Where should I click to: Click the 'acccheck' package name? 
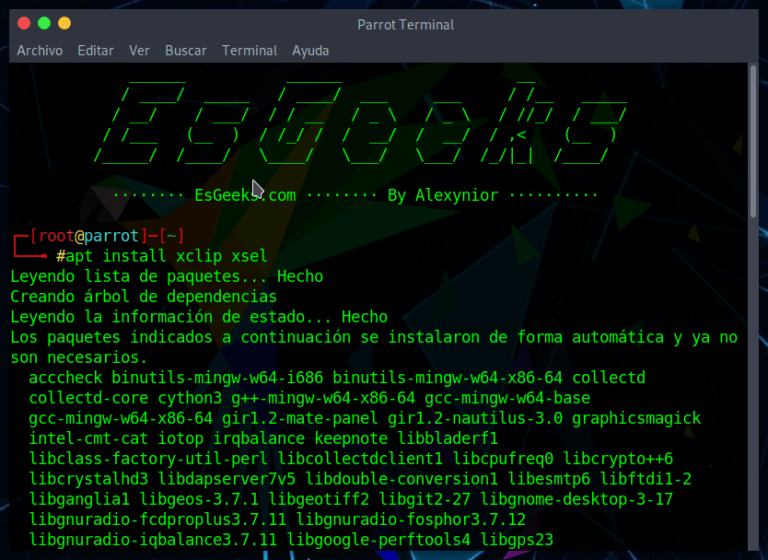pos(66,377)
